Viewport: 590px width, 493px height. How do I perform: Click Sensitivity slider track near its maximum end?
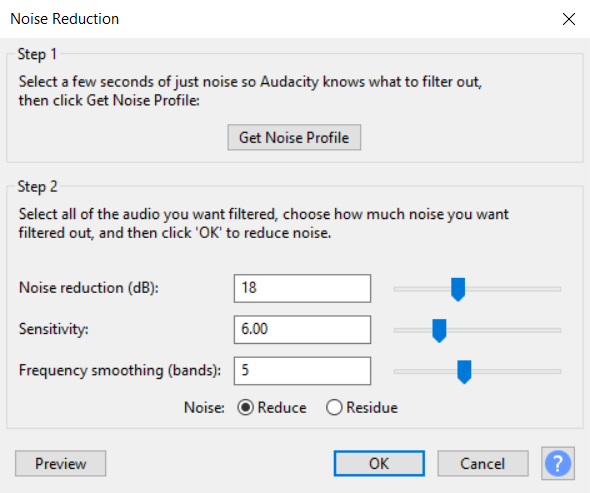[555, 330]
